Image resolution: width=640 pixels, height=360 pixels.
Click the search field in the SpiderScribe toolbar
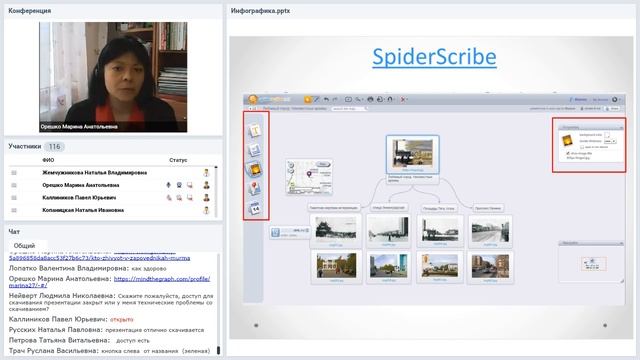[349, 109]
